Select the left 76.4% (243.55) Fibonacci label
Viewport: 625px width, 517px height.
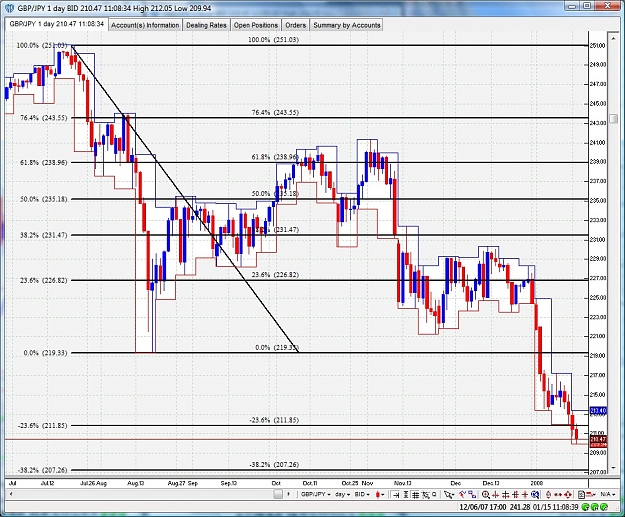click(43, 118)
